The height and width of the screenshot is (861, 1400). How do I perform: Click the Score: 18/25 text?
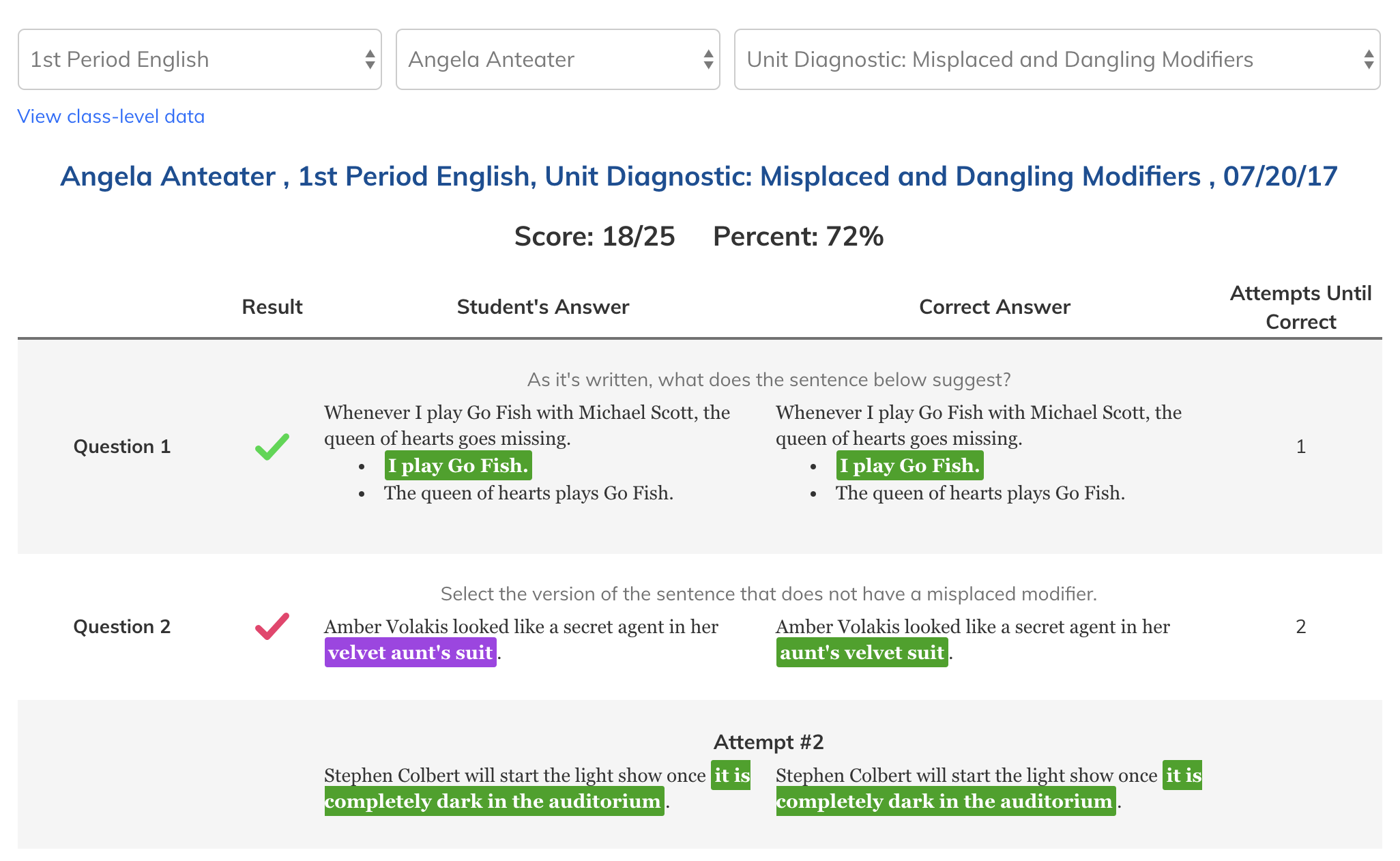(594, 236)
